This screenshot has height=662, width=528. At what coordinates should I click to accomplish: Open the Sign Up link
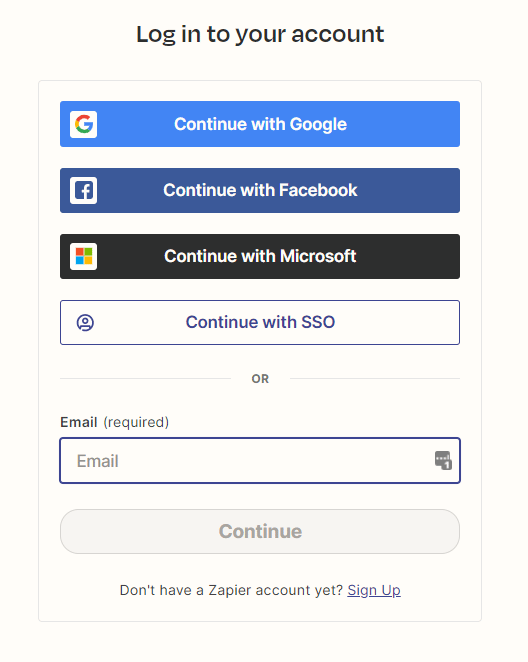(374, 590)
